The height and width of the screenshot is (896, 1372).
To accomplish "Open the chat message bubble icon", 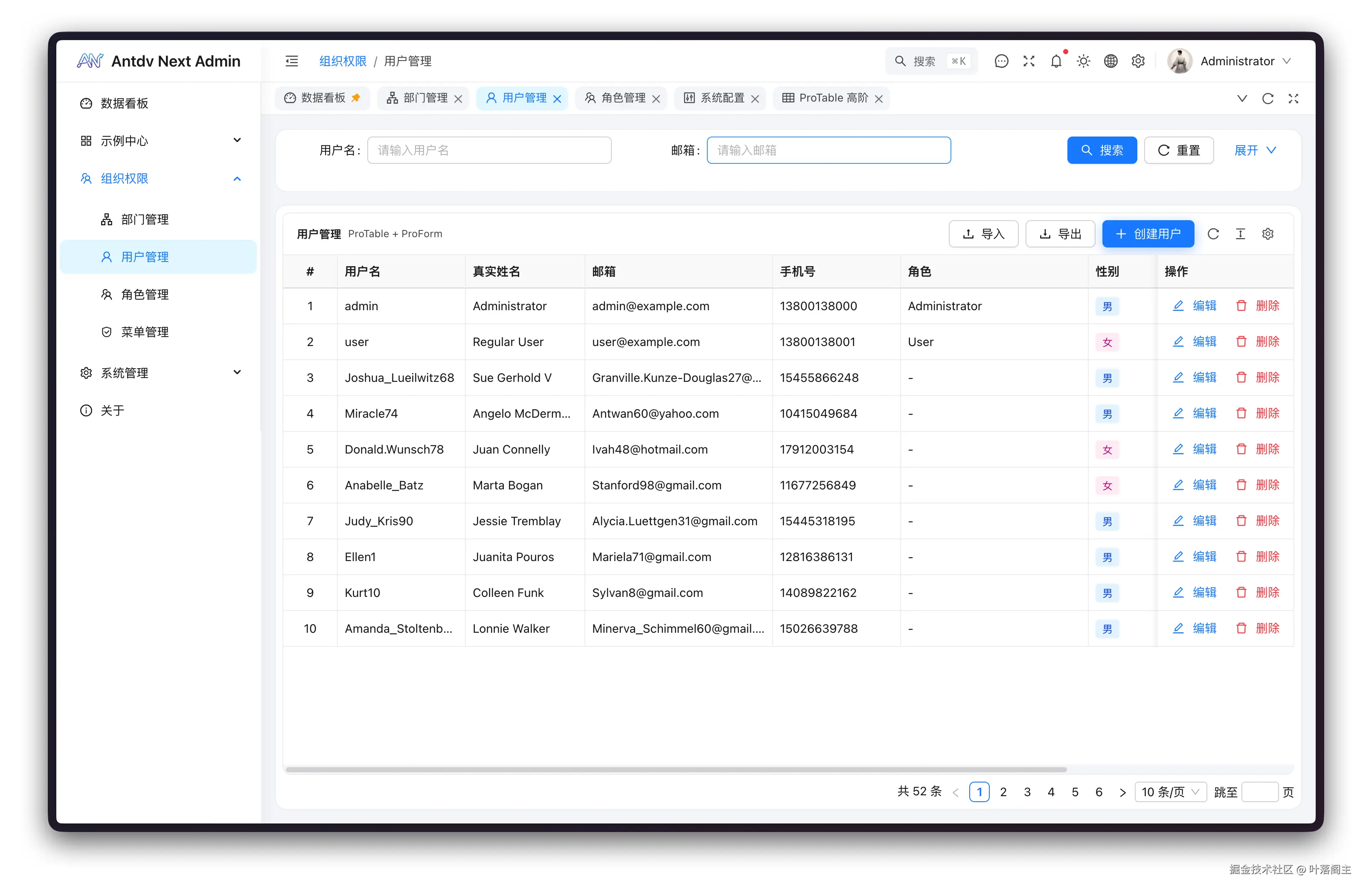I will click(x=1001, y=61).
